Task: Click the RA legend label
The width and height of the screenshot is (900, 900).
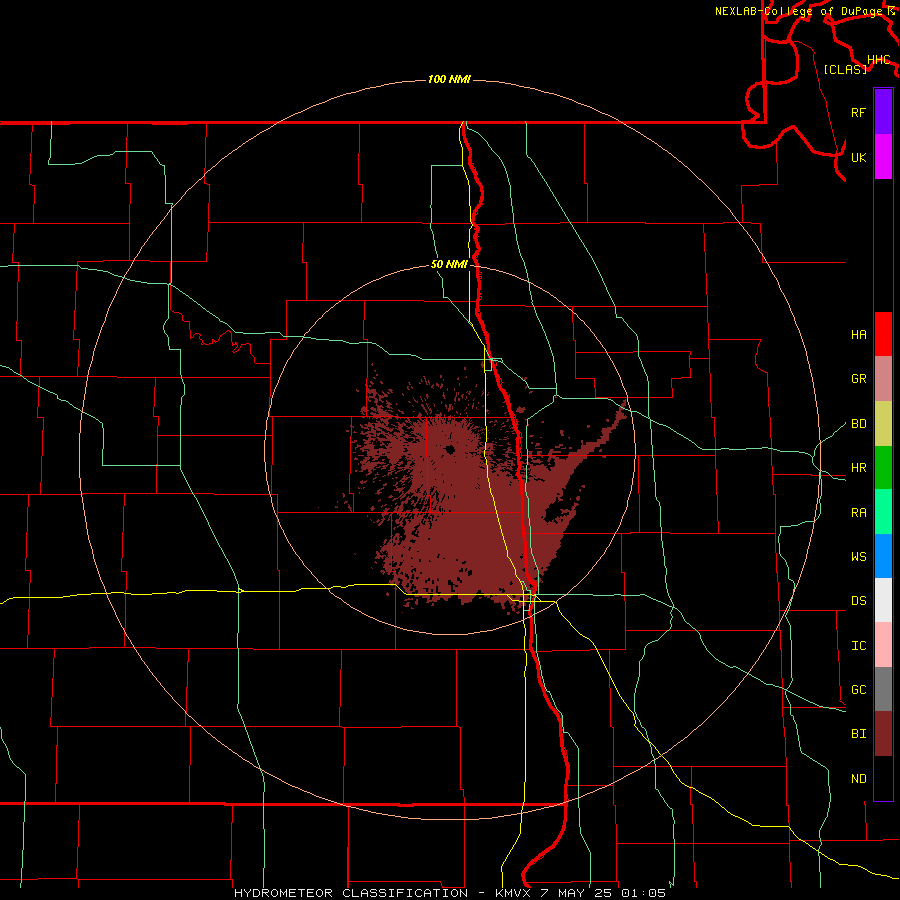Action: [858, 513]
